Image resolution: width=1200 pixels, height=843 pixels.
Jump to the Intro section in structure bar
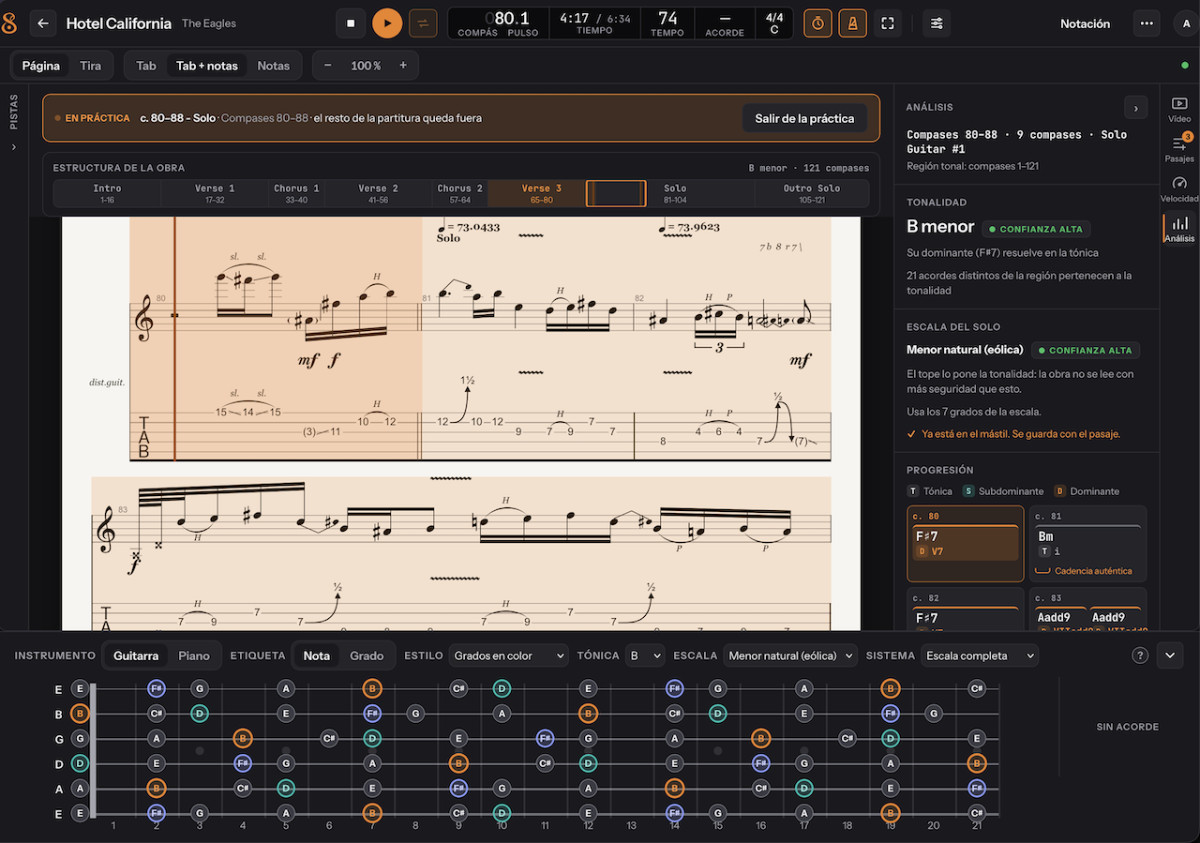[x=107, y=193]
